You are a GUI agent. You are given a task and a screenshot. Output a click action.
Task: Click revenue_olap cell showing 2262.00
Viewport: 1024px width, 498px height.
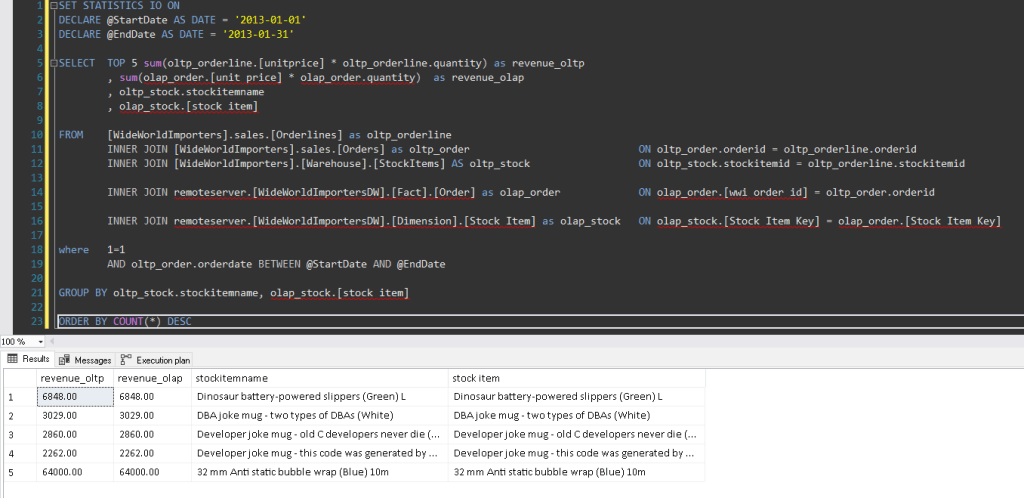pyautogui.click(x=153, y=454)
